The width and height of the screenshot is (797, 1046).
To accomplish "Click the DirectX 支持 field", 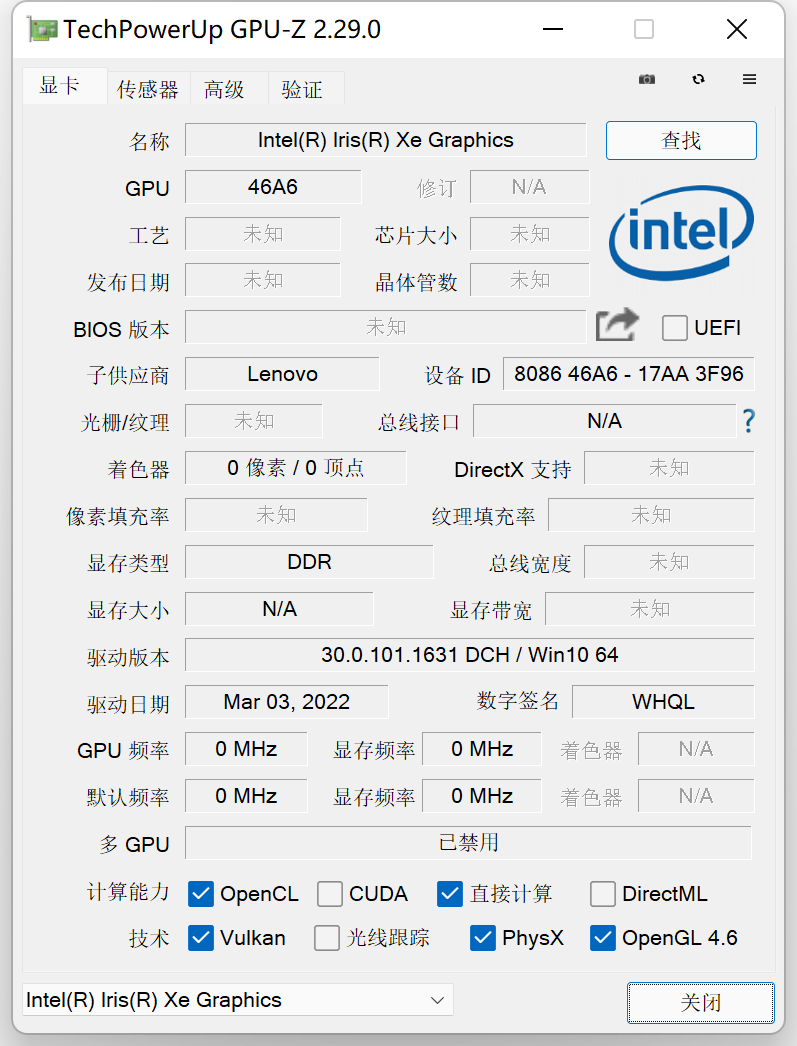I will pyautogui.click(x=669, y=468).
